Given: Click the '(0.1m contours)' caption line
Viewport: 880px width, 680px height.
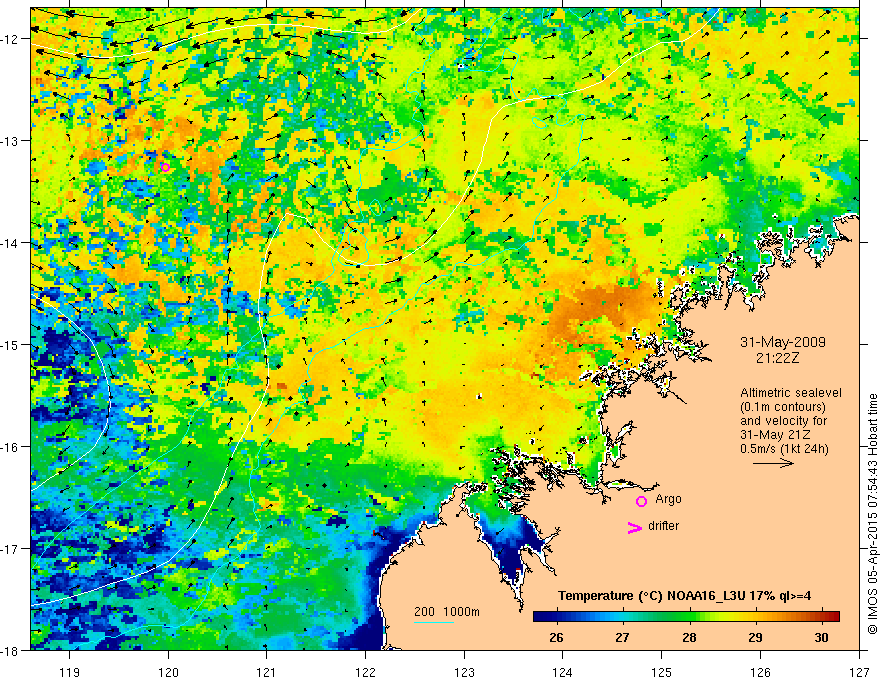Looking at the screenshot, I should point(783,407).
